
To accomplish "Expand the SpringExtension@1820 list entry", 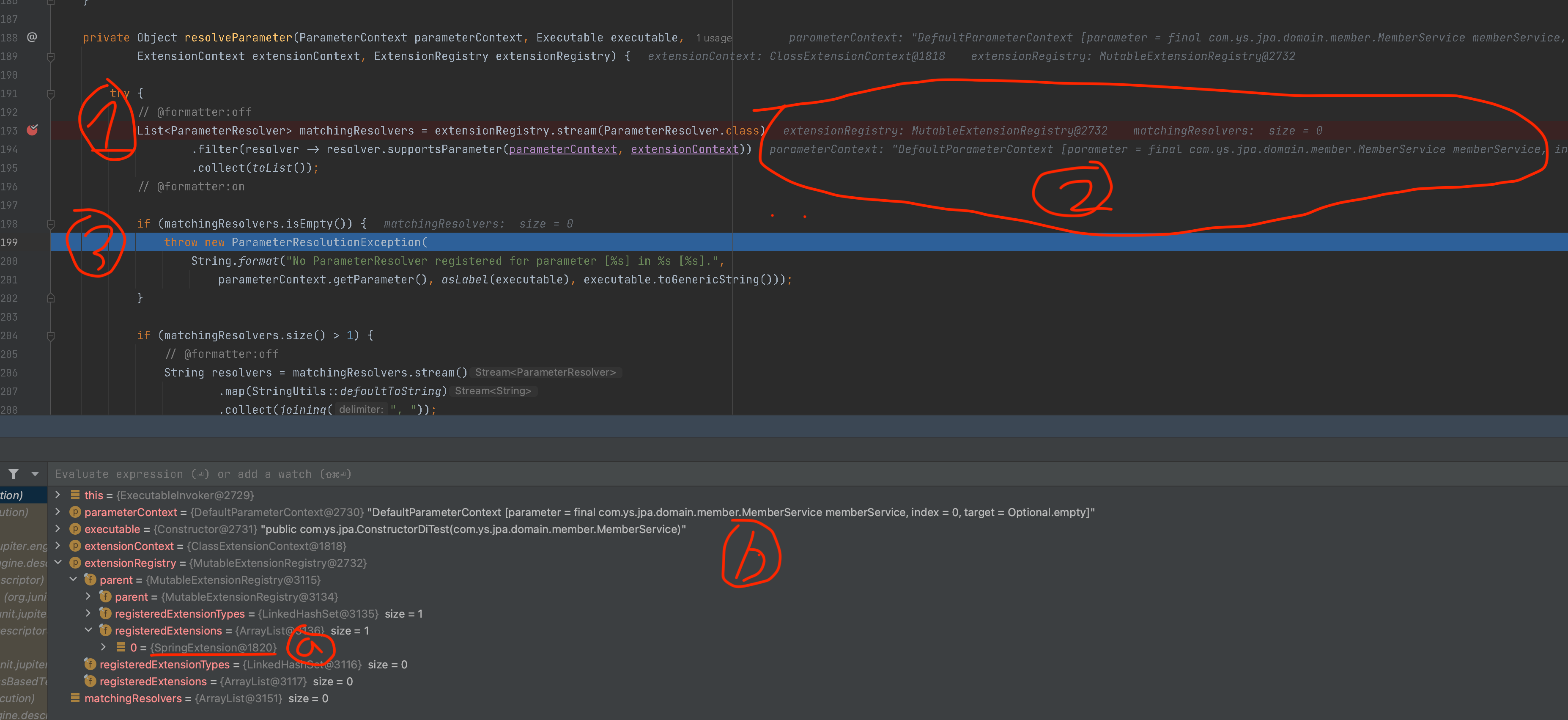I will (x=104, y=647).
